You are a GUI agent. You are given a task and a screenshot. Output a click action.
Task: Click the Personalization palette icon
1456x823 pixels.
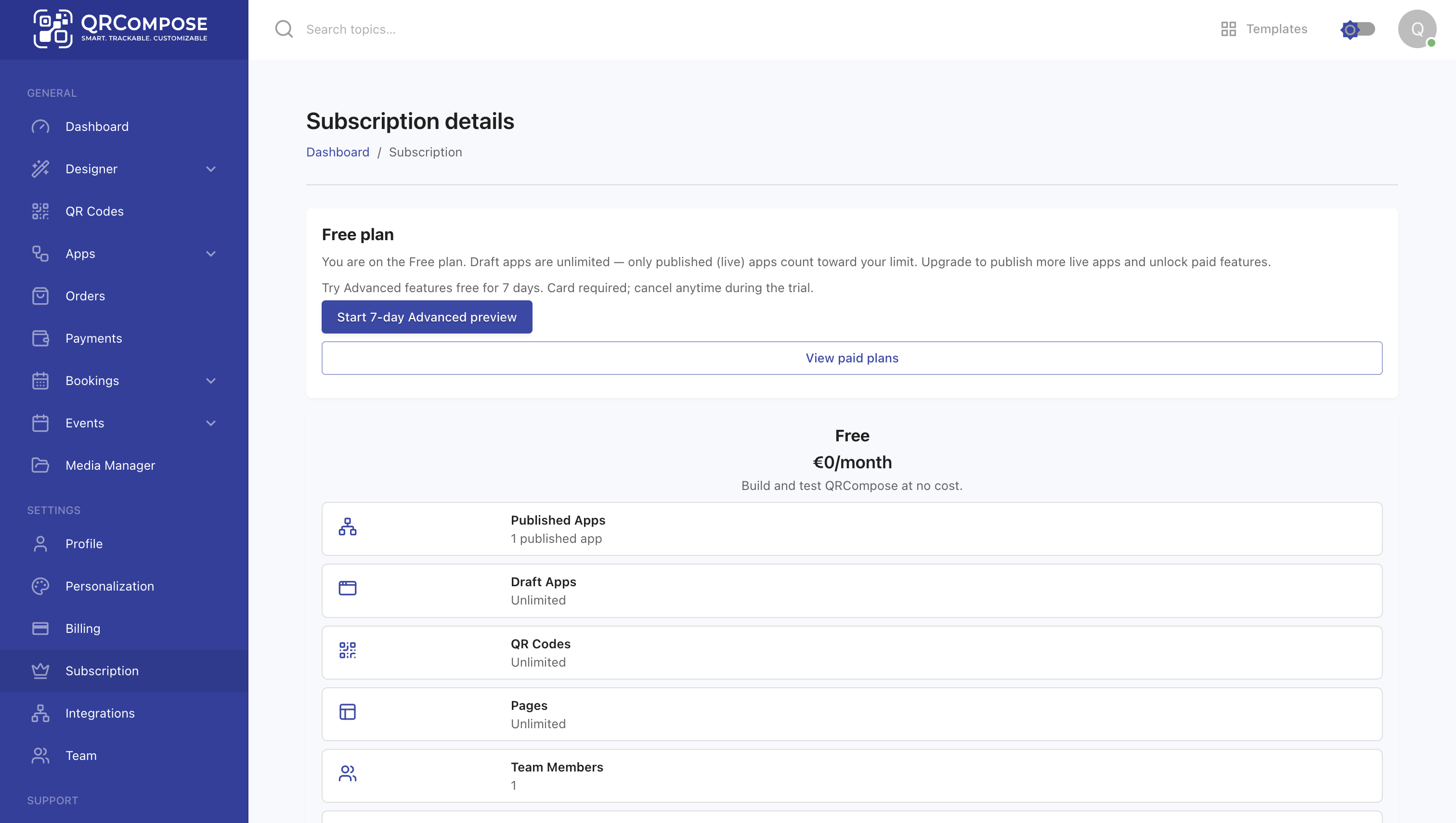pyautogui.click(x=40, y=586)
